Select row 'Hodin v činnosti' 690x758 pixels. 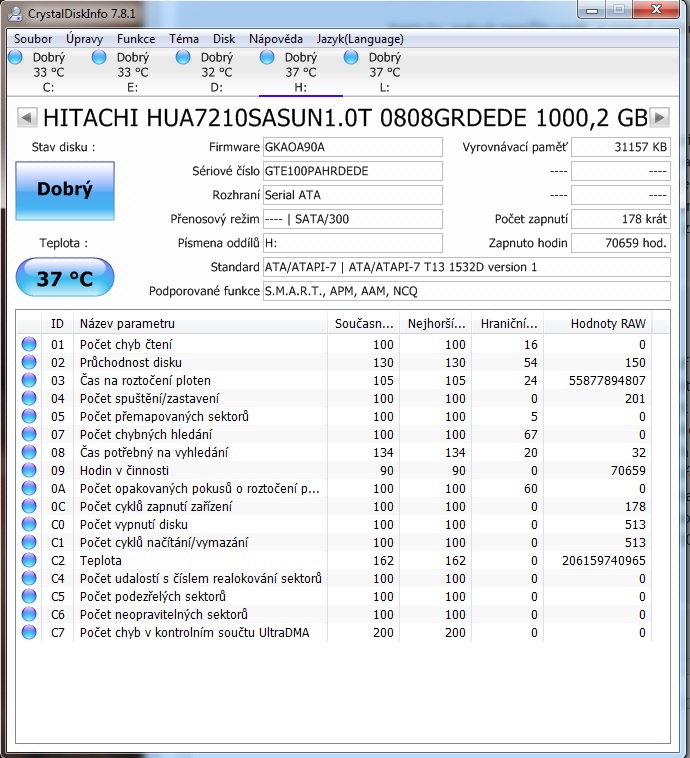[x=335, y=470]
